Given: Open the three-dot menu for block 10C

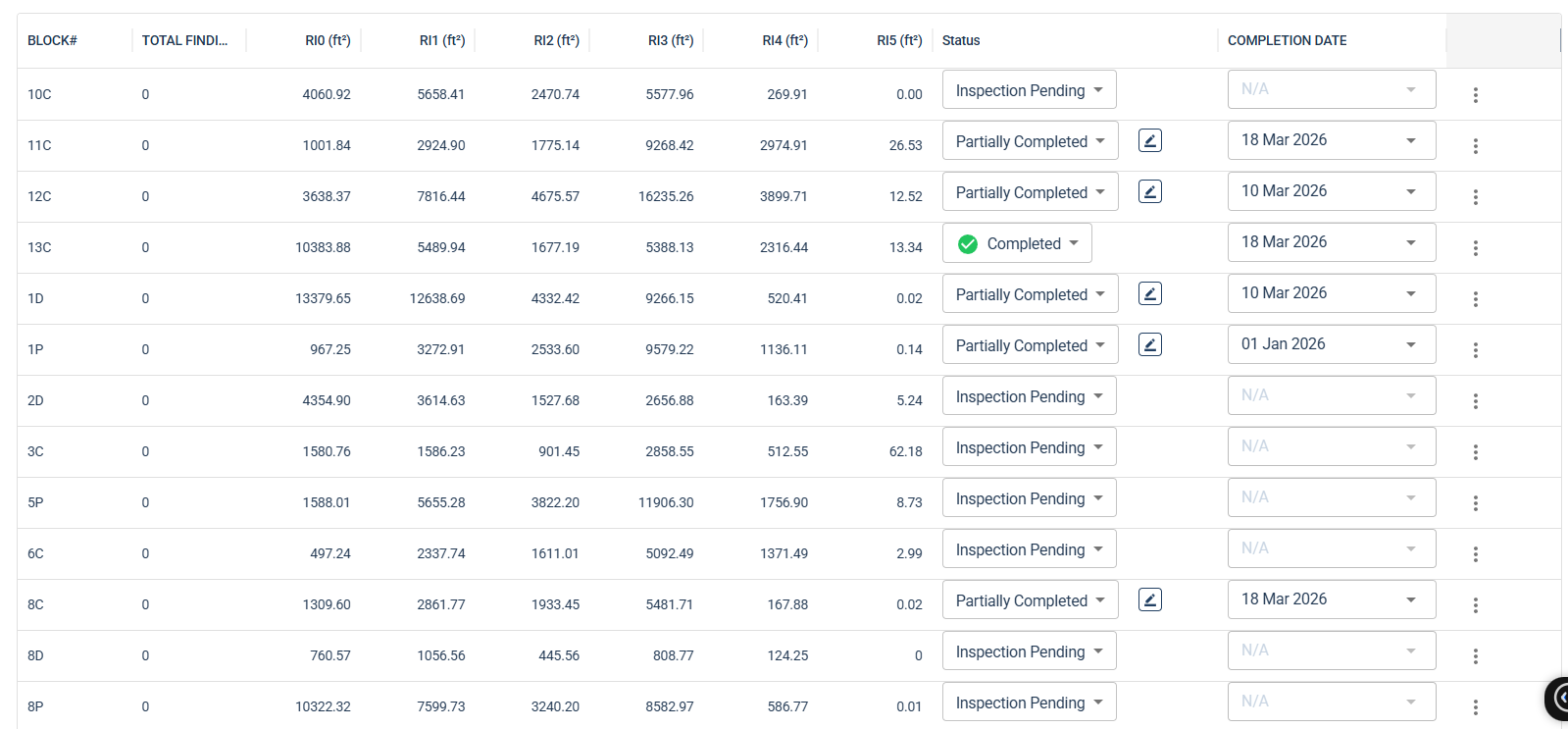Looking at the screenshot, I should coord(1475,95).
